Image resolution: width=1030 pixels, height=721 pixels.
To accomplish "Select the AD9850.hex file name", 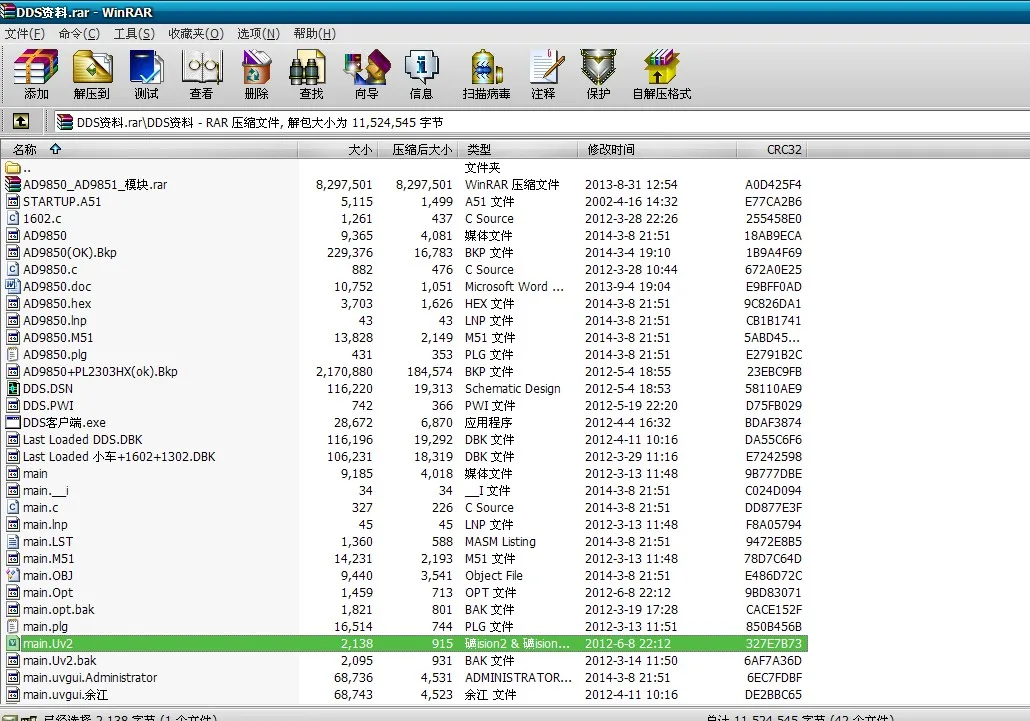I will coord(57,303).
